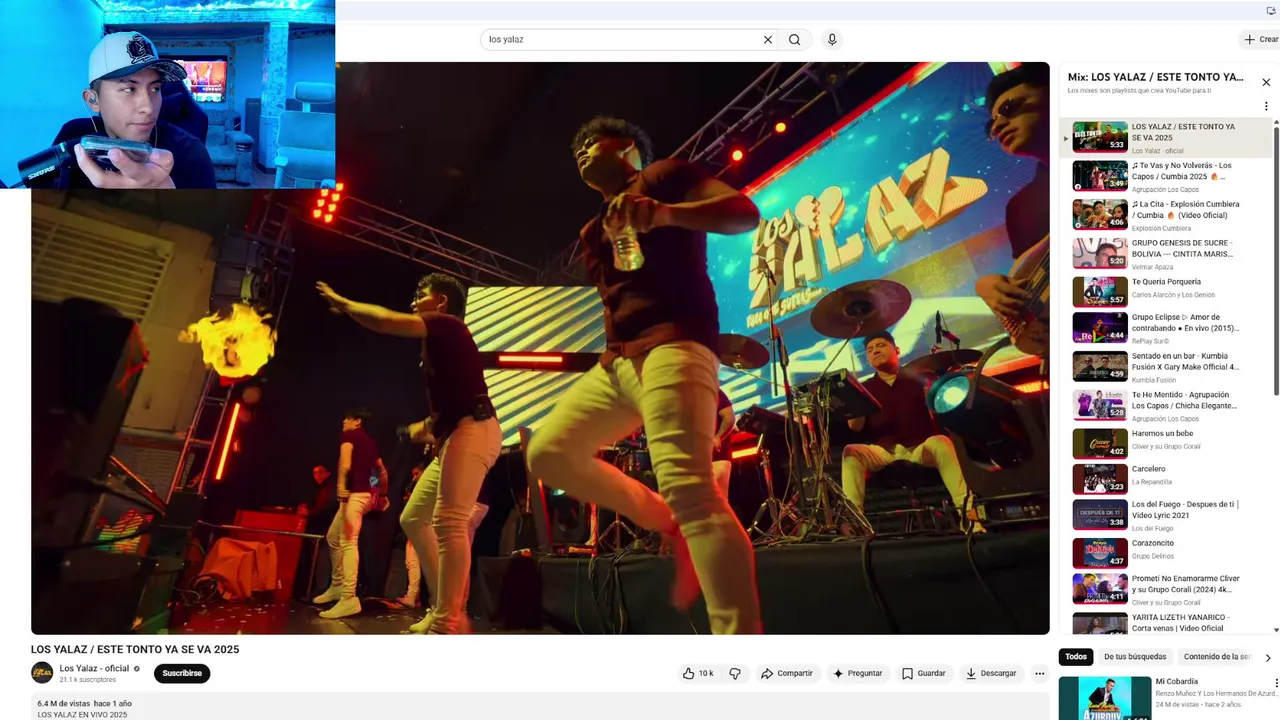Click 'Kumbia Fusión' channel name in playlist
1280x720 pixels.
[1153, 380]
